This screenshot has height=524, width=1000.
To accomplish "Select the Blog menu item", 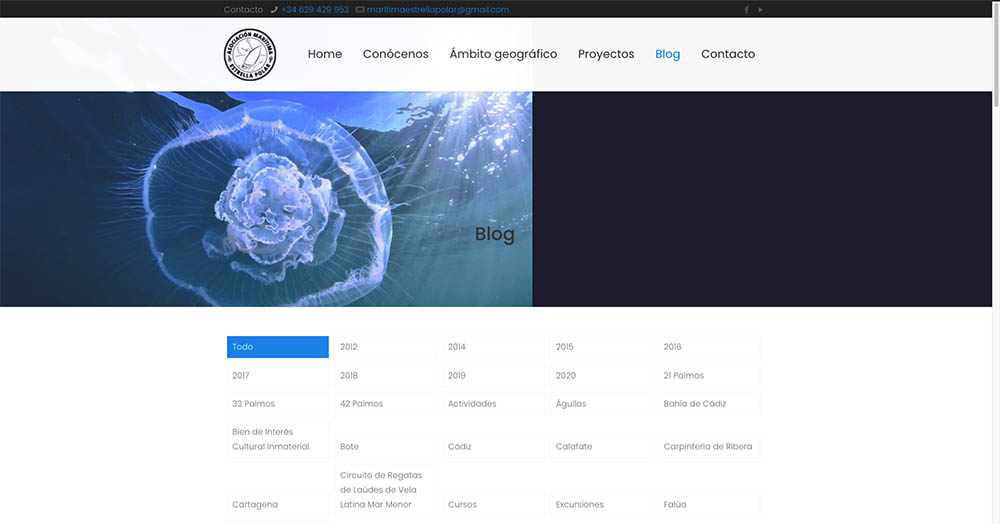I will (667, 54).
